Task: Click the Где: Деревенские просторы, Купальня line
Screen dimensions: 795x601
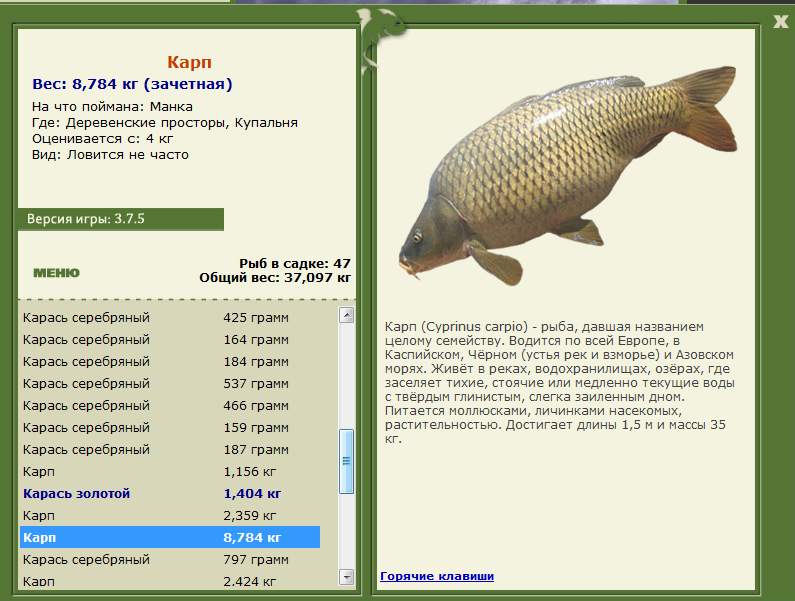Action: 165,123
